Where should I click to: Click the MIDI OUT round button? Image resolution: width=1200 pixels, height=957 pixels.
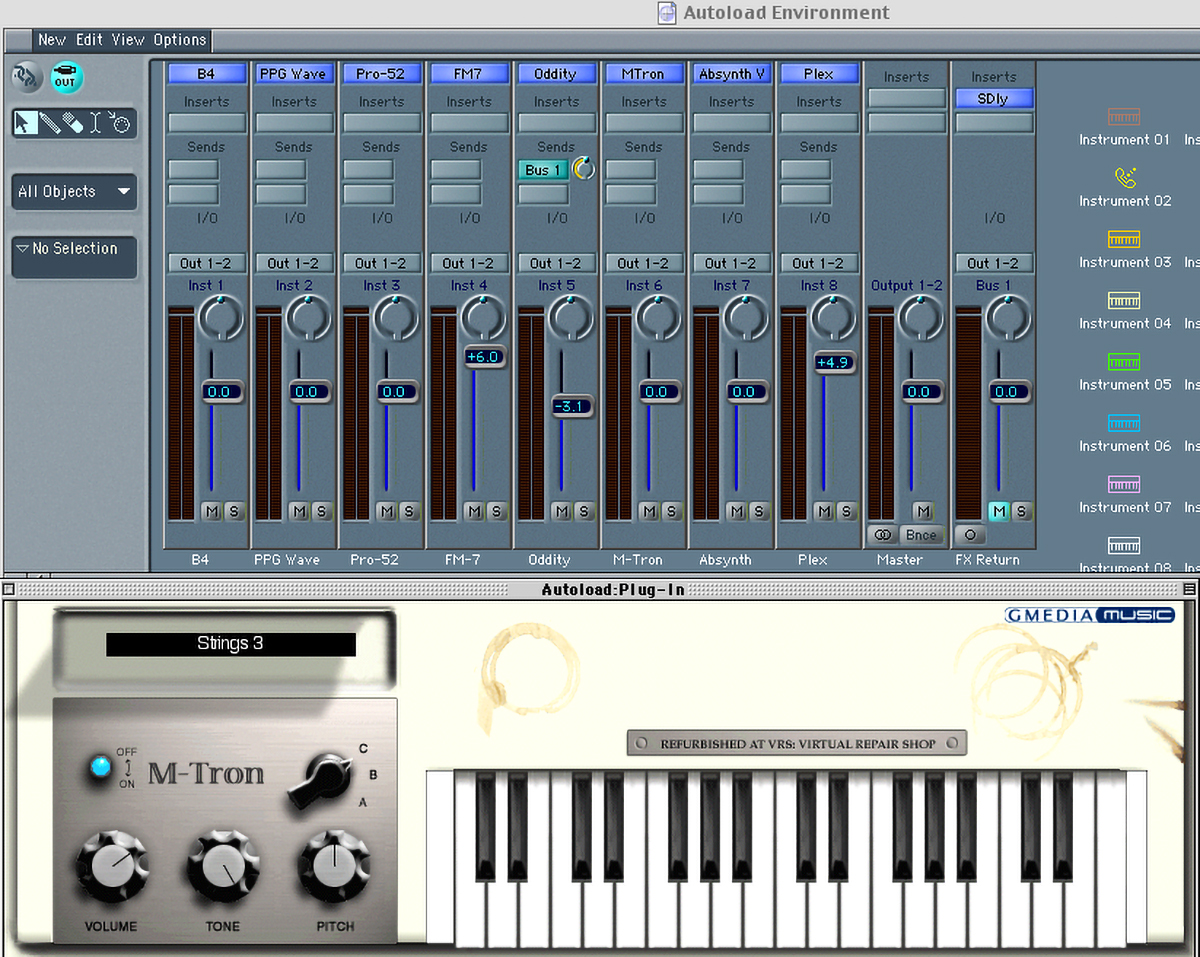(67, 77)
